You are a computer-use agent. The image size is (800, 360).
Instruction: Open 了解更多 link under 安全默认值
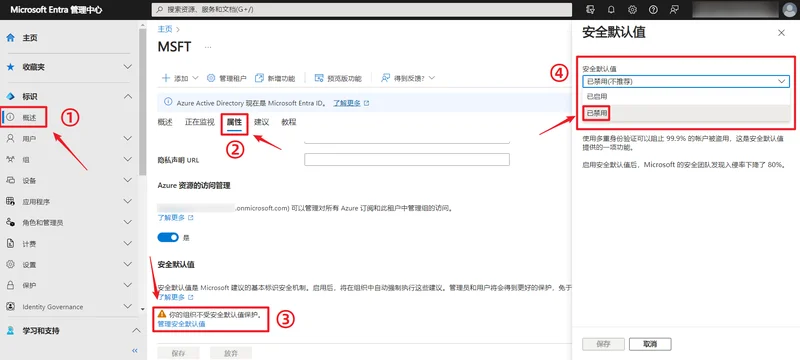(x=176, y=297)
